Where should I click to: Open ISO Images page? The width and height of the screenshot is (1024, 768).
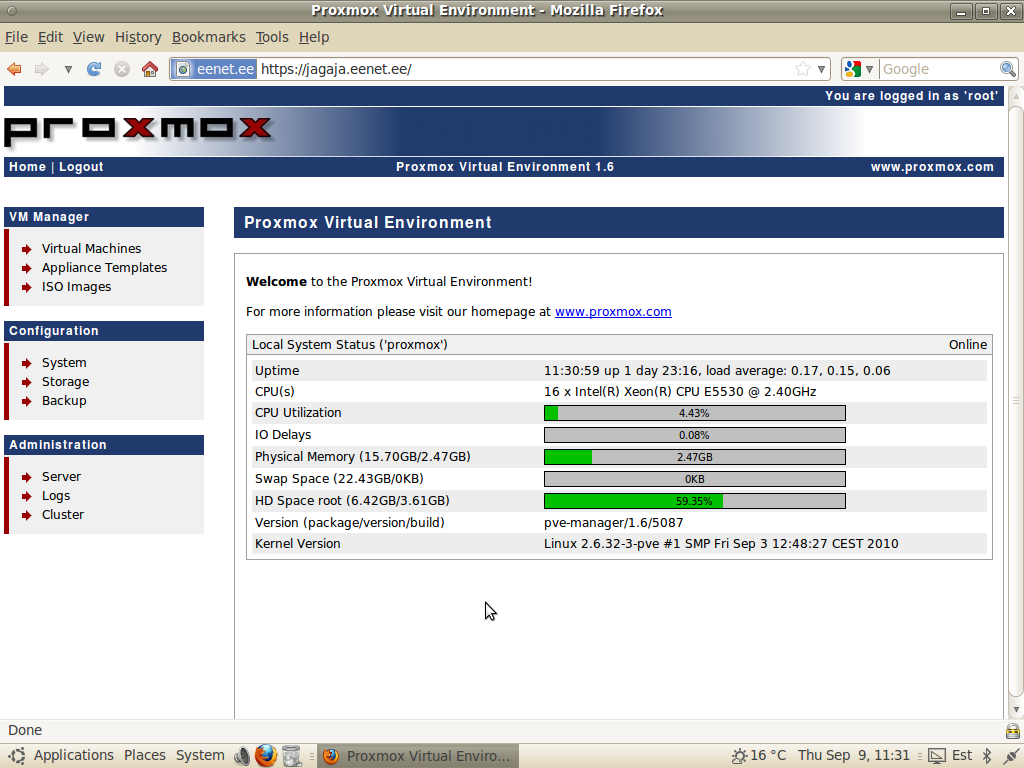pyautogui.click(x=76, y=286)
